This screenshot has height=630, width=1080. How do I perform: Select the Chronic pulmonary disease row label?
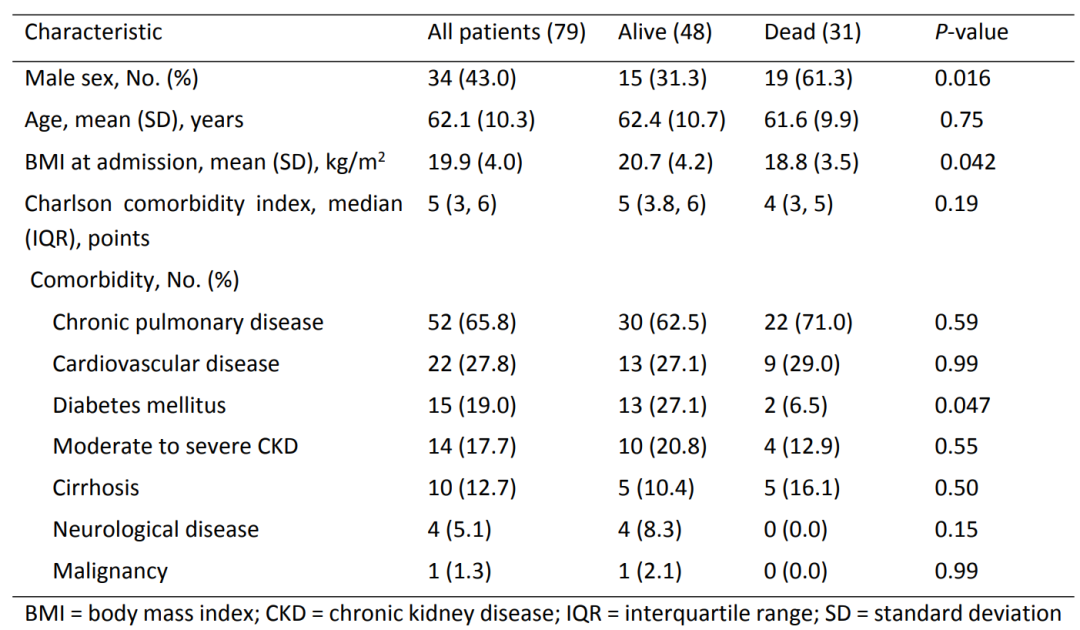pos(188,322)
